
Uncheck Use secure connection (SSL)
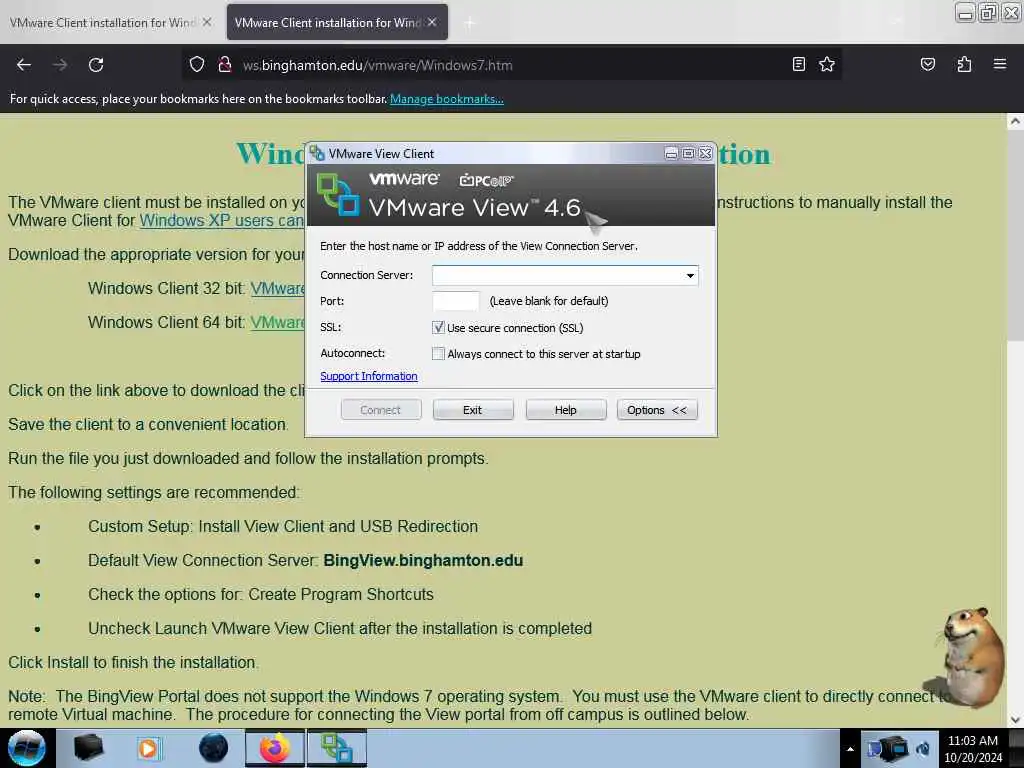point(438,328)
